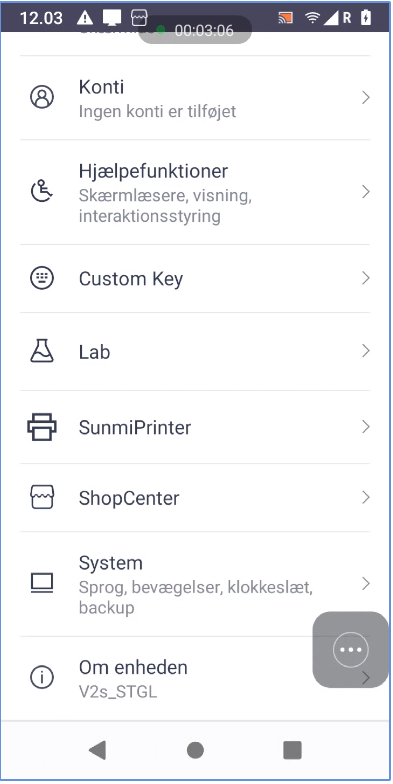393x784 pixels.
Task: Tap the SunmiPrinter printer icon
Action: tap(42, 427)
